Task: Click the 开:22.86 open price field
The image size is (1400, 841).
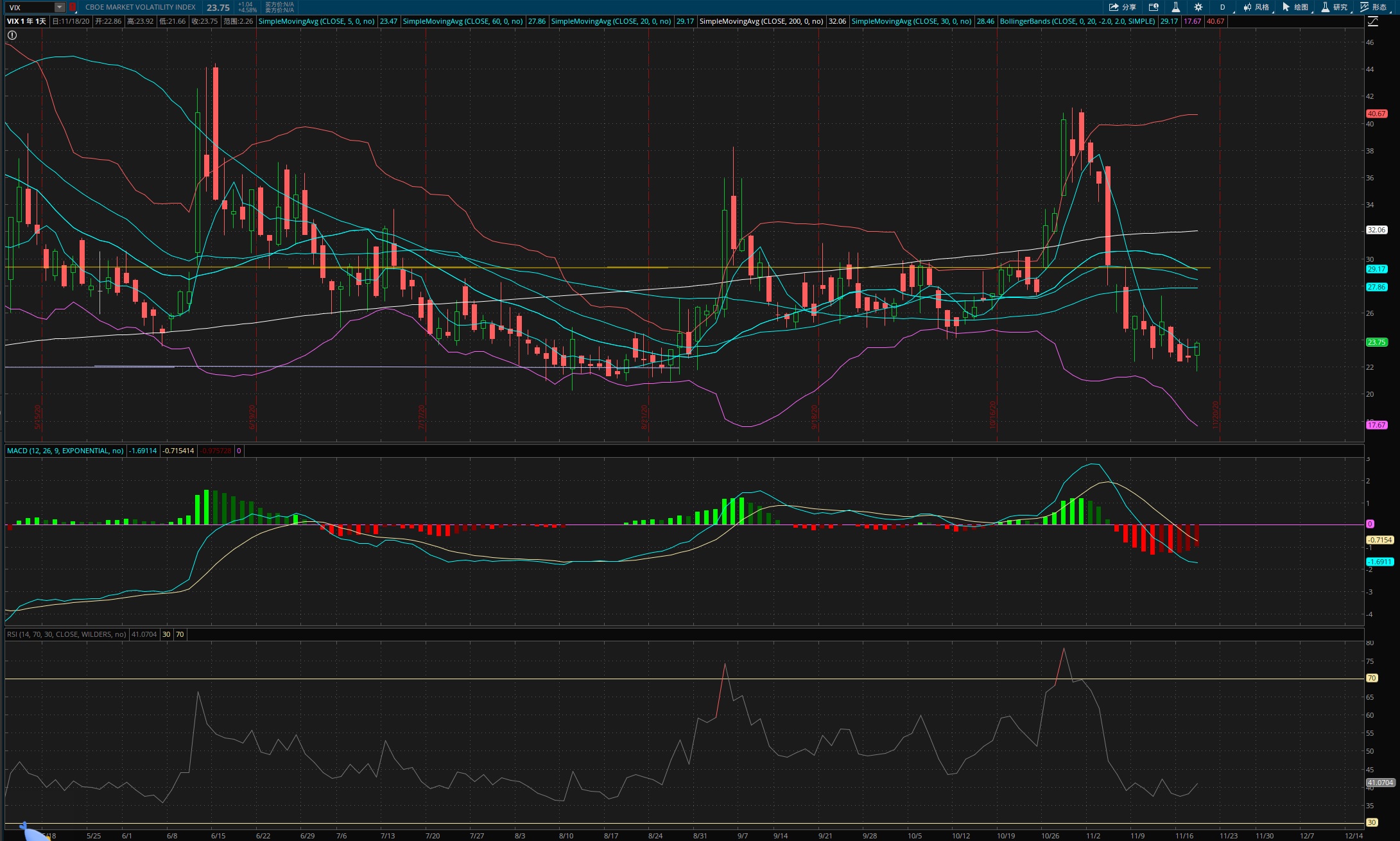Action: coord(108,21)
